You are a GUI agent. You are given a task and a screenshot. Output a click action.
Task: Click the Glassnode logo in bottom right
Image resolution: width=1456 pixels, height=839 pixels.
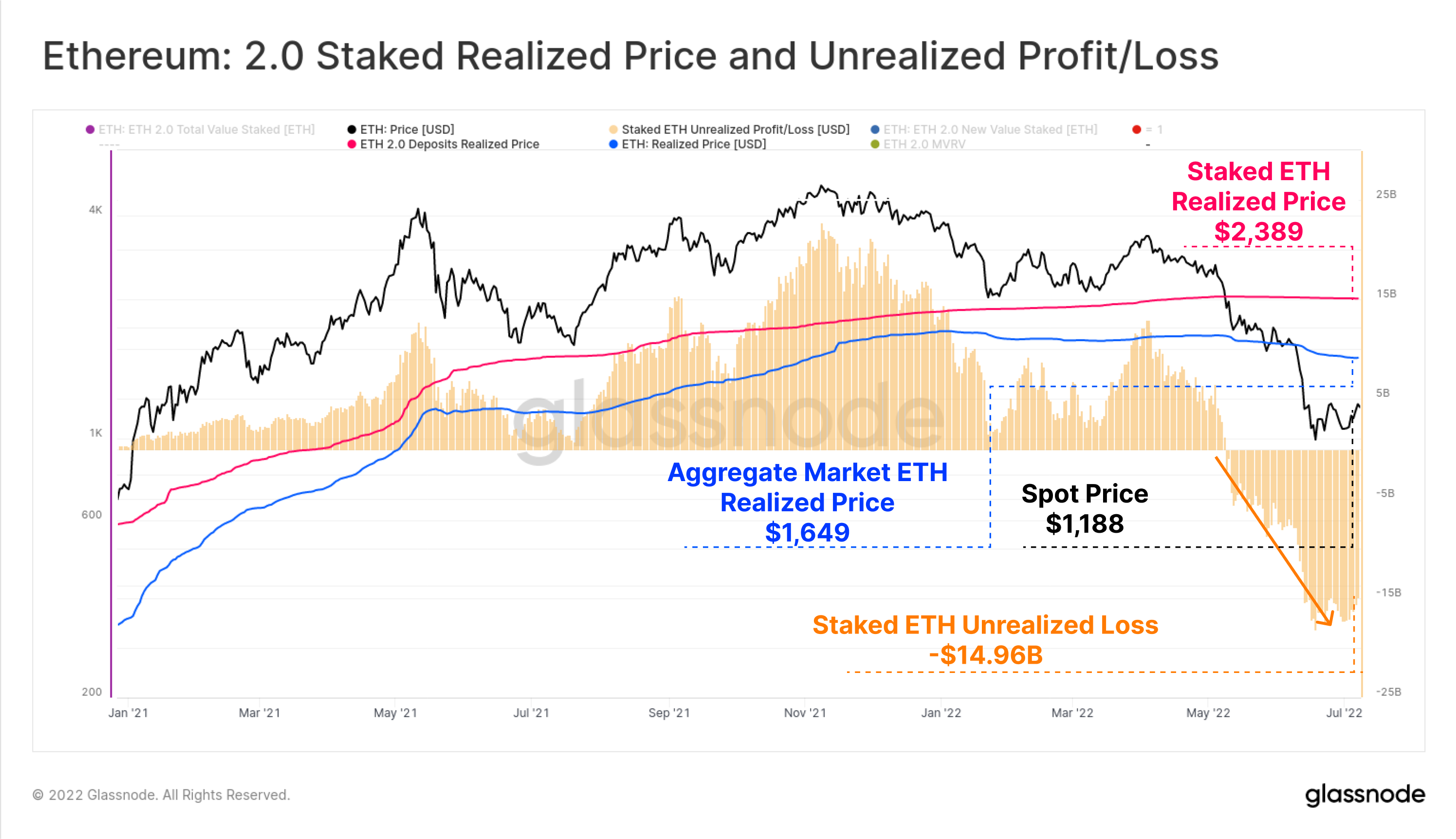(1364, 795)
